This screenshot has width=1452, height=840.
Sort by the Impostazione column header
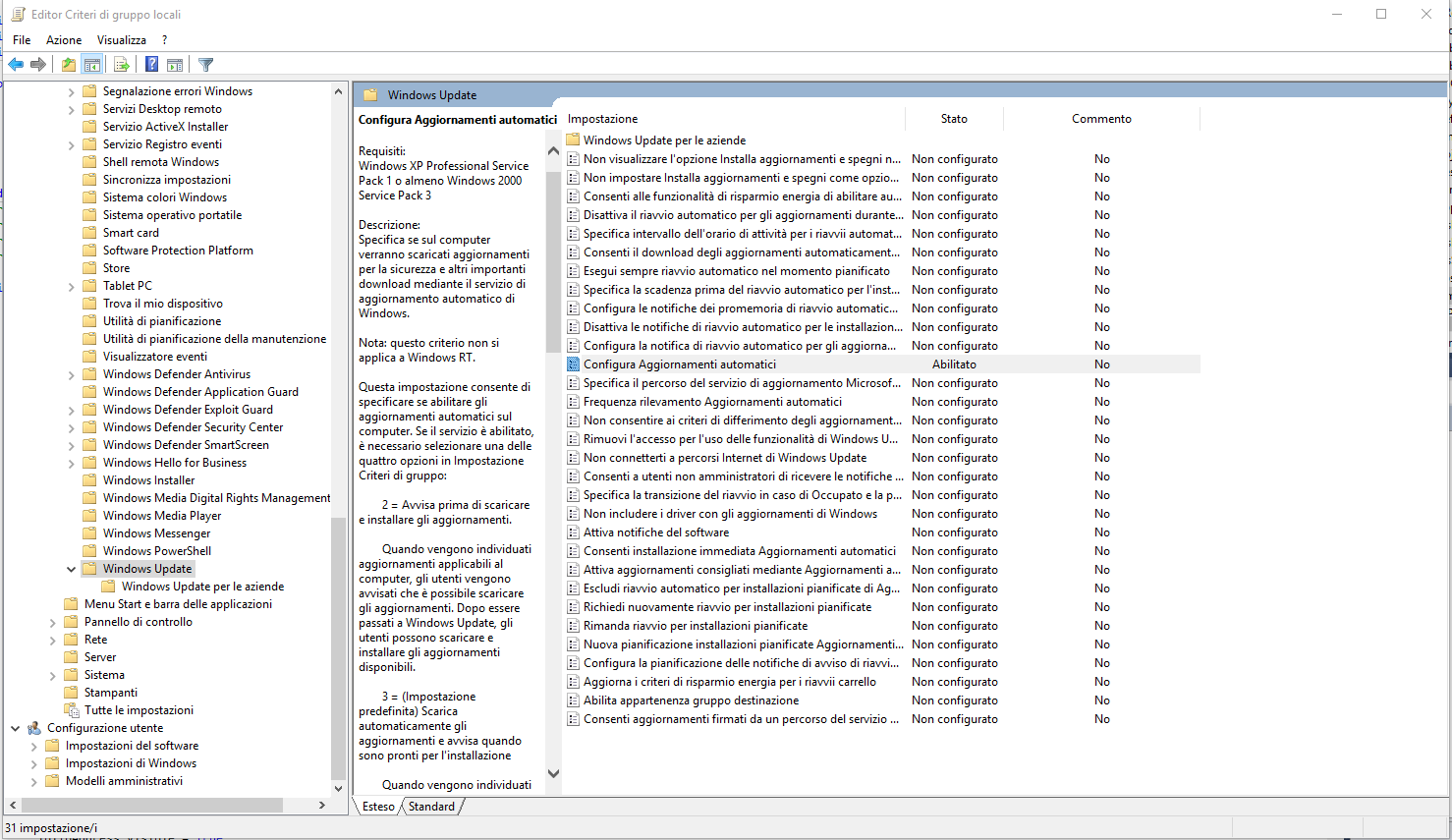pos(602,119)
